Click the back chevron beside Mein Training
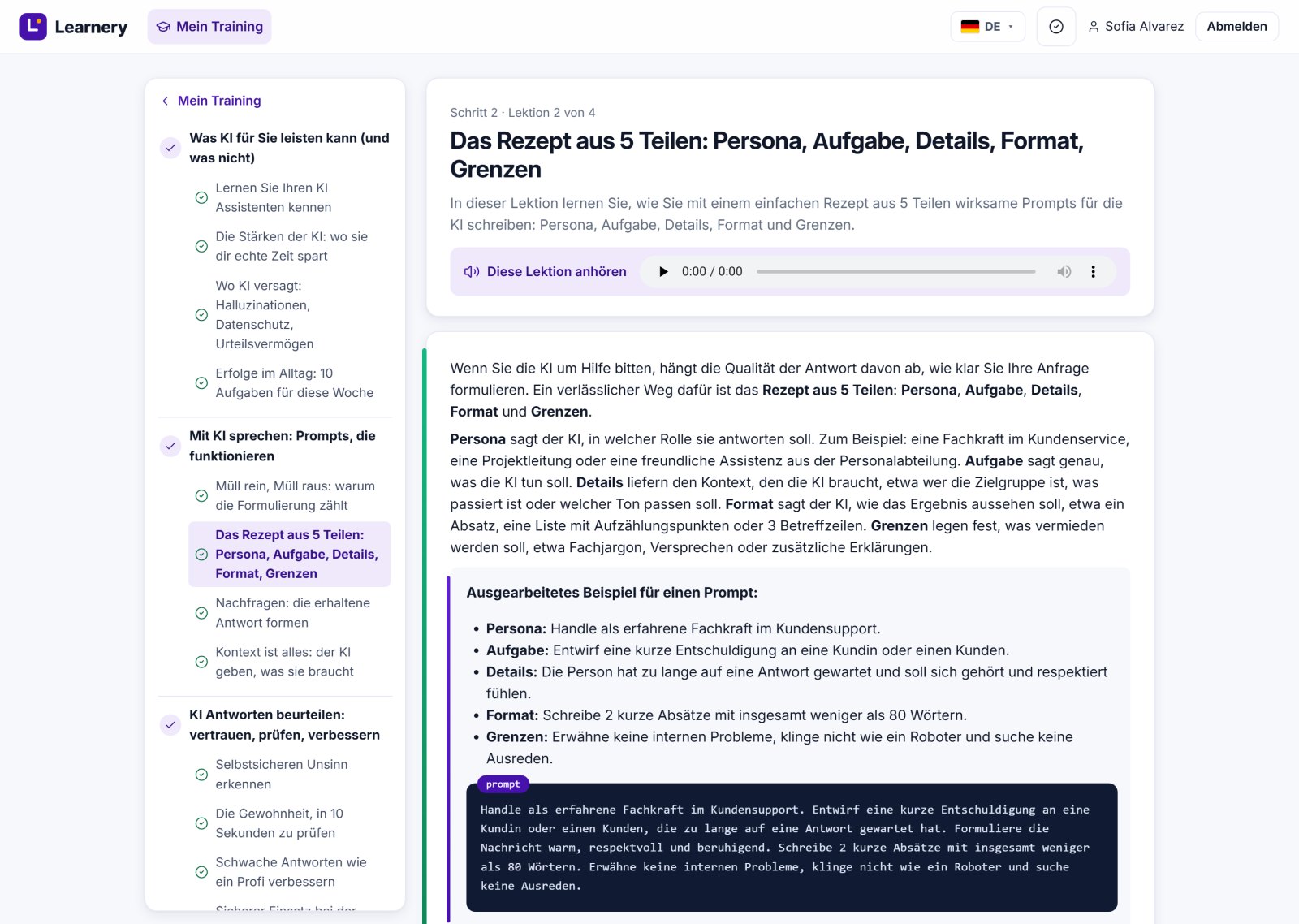The height and width of the screenshot is (924, 1299). (x=165, y=101)
